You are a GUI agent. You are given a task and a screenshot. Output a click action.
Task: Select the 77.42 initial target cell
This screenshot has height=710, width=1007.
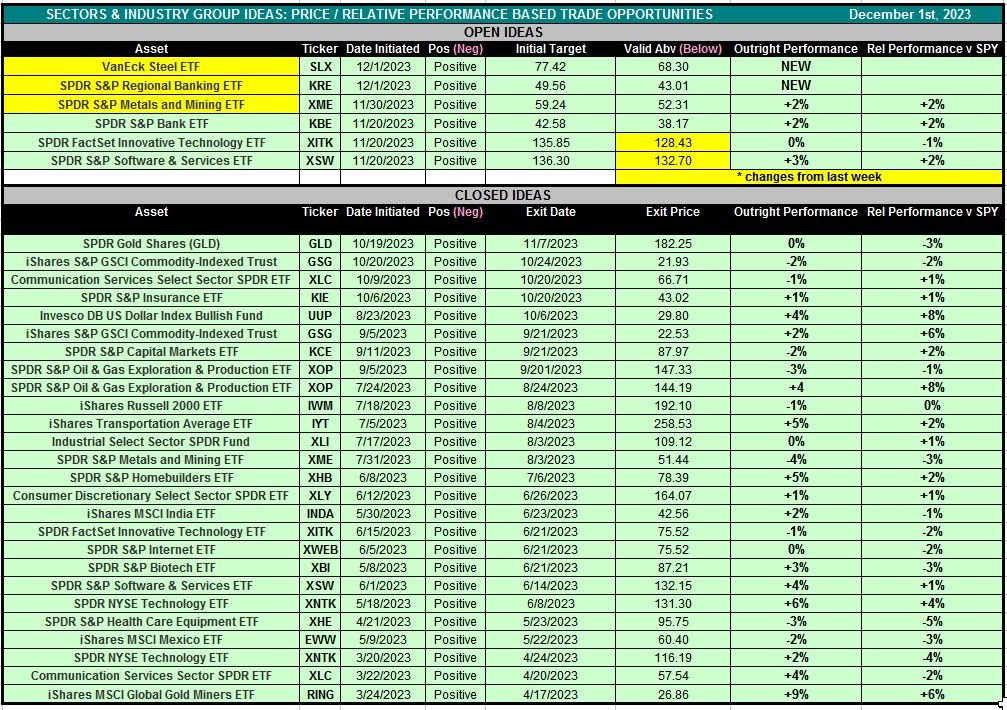pyautogui.click(x=551, y=67)
